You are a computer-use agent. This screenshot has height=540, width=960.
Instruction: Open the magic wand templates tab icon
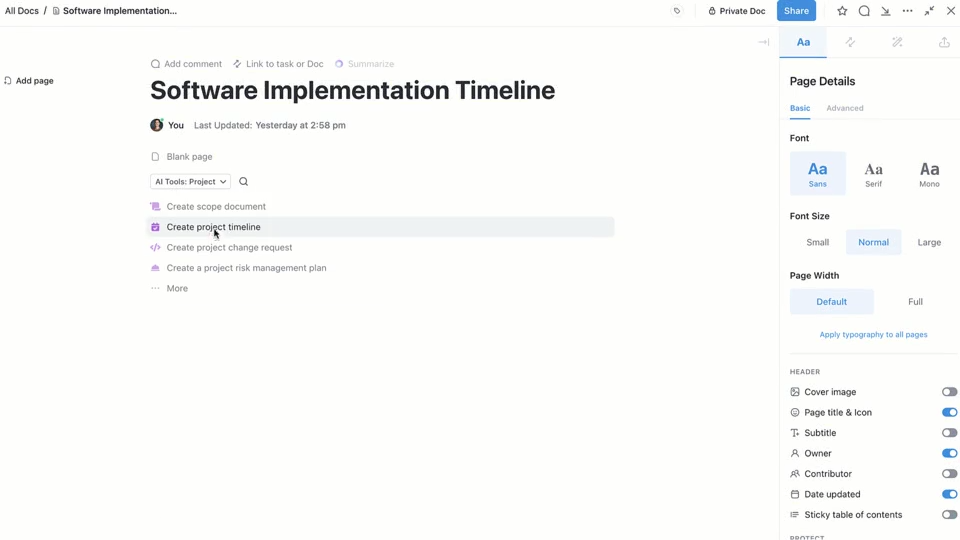point(897,42)
